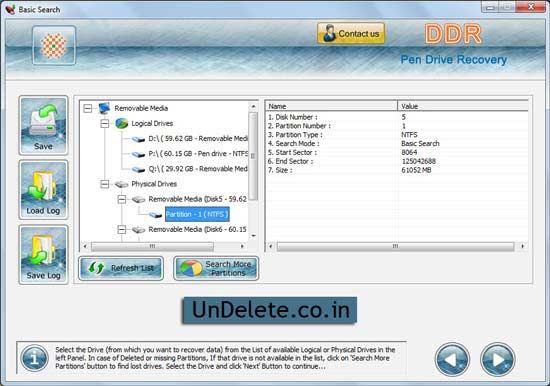Select the P:\ 60.15 GB Pen drive
550x386 pixels.
coord(198,154)
